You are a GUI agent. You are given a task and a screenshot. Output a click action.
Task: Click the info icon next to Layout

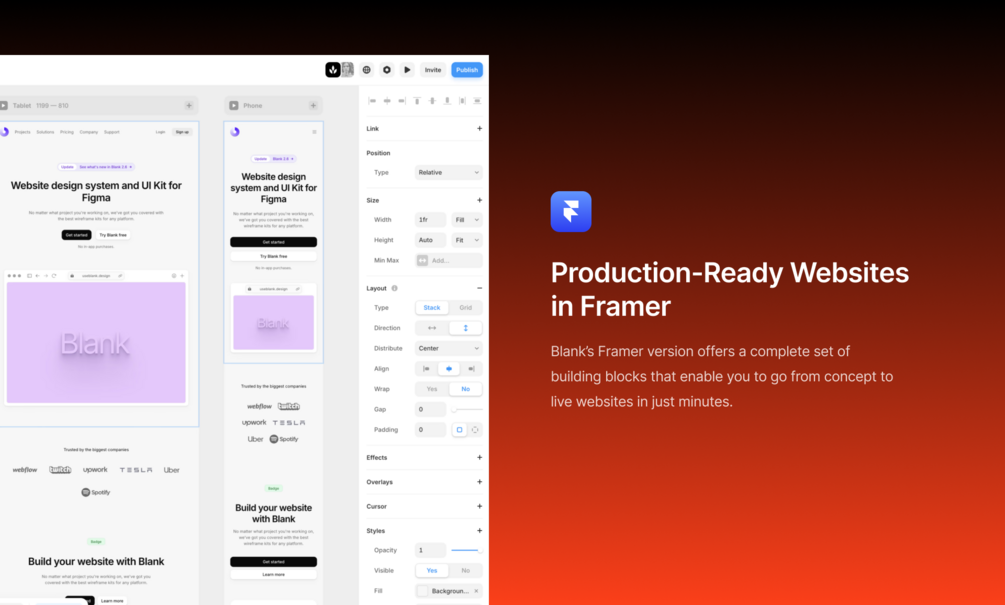tap(395, 288)
